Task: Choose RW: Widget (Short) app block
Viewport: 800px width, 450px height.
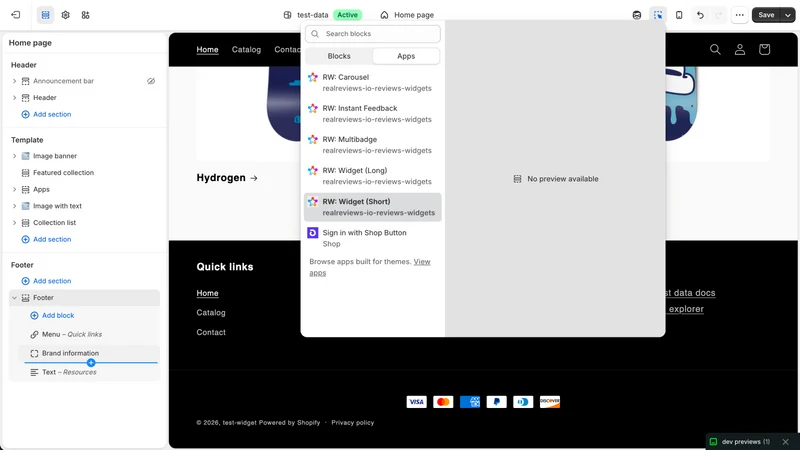Action: 372,207
